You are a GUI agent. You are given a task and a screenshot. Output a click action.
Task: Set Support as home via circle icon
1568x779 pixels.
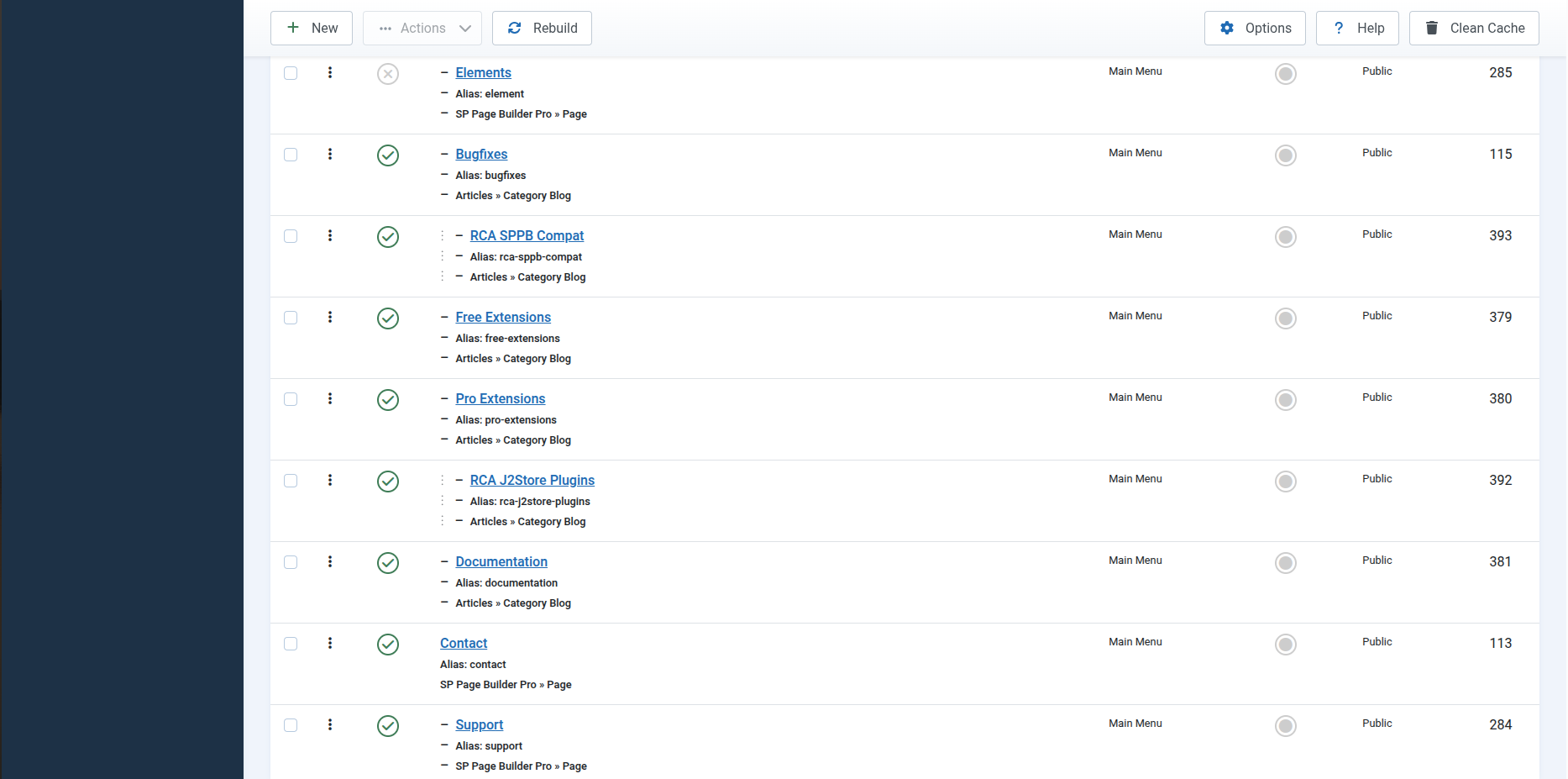coord(1286,726)
